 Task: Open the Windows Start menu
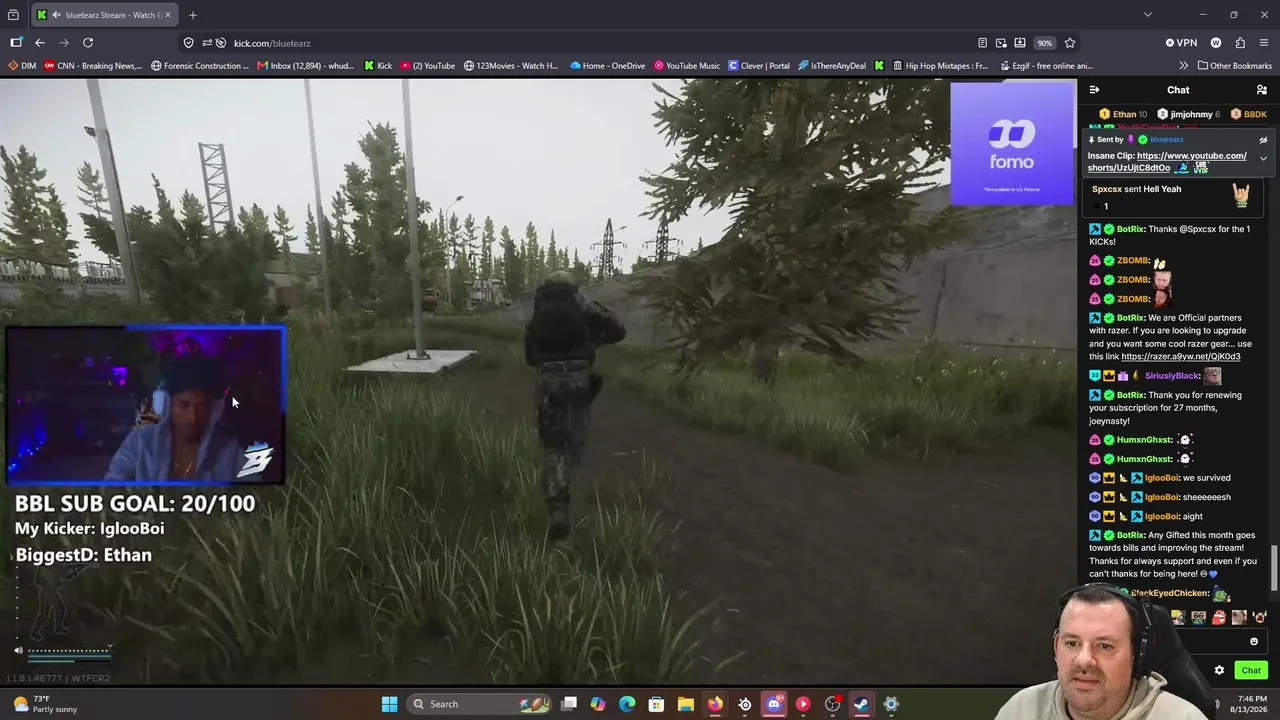pos(389,704)
